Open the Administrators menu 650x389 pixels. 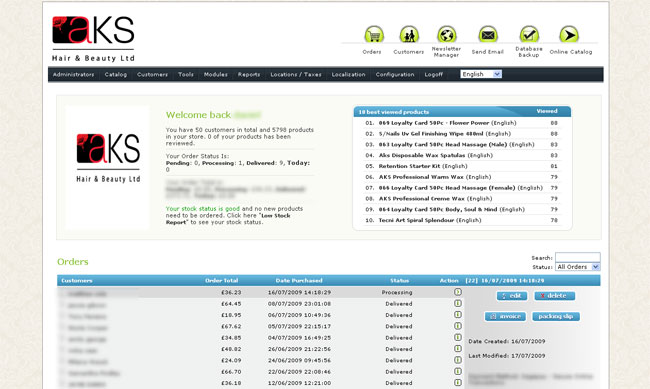tap(73, 75)
